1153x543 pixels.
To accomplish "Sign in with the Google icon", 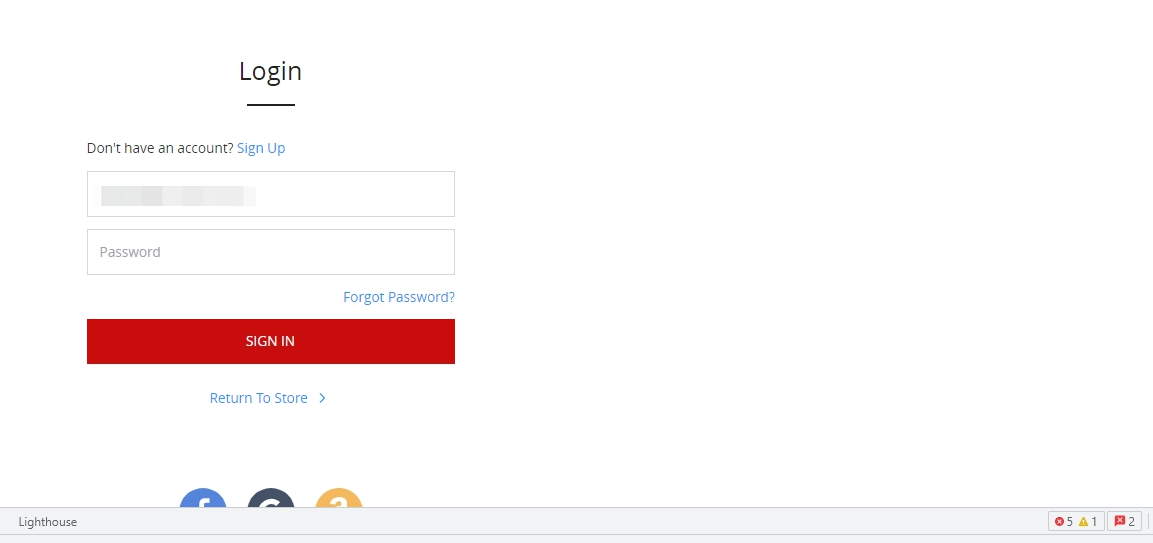I will [x=271, y=499].
